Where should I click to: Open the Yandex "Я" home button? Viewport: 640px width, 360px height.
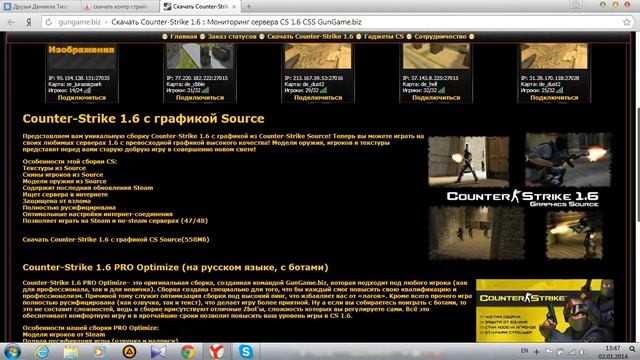coord(29,22)
